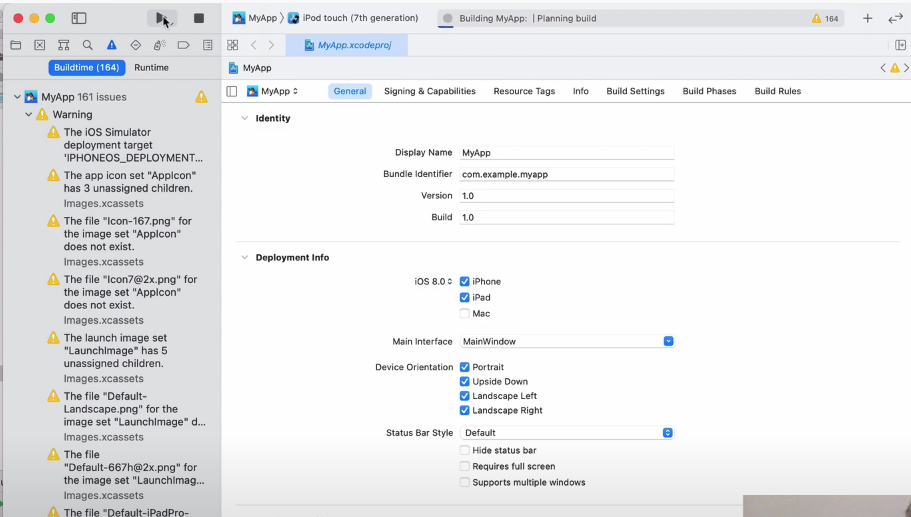The image size is (911, 517).
Task: Select the MyApp scheme in toolbar
Action: [x=255, y=19]
